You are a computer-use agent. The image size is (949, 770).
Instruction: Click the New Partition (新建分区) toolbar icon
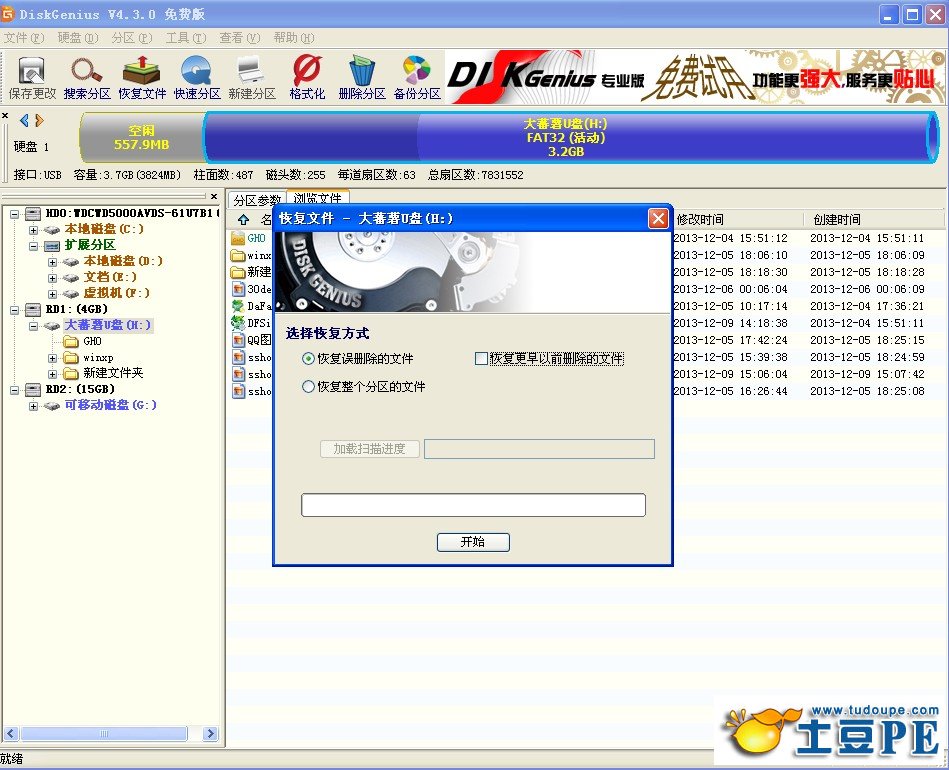[x=252, y=77]
